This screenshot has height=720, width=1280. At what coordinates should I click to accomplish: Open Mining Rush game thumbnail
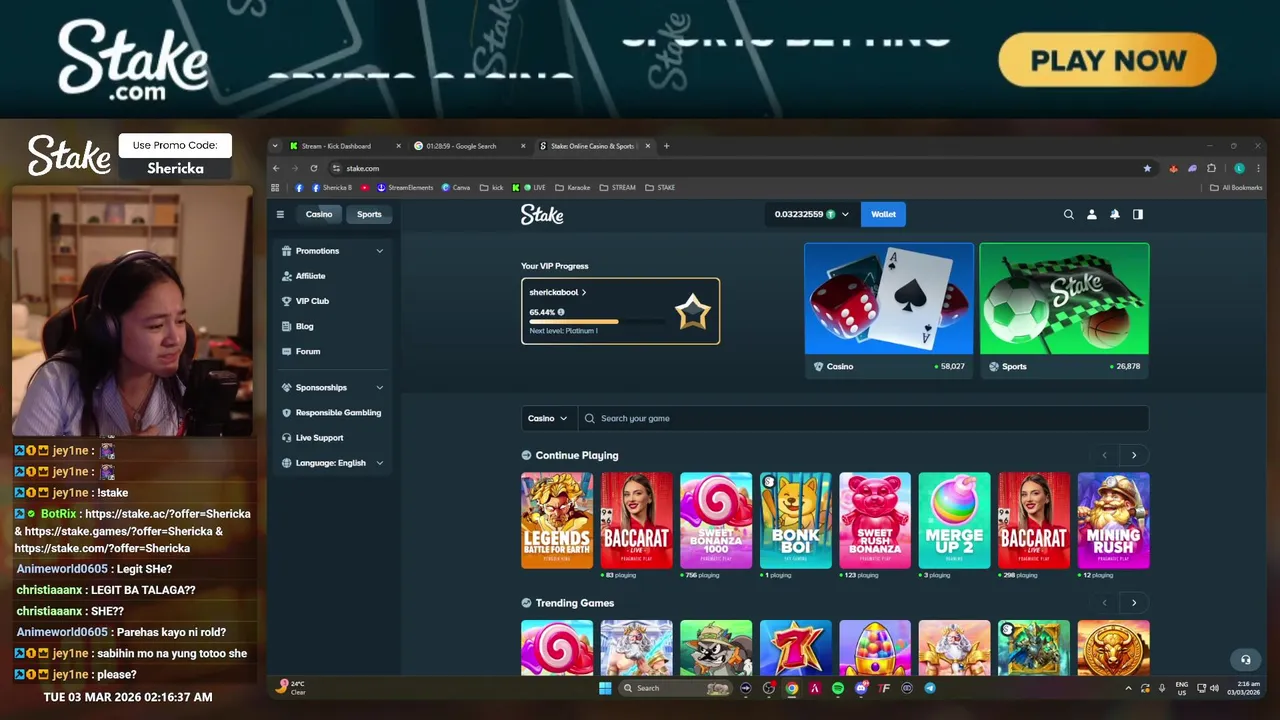[x=1113, y=520]
